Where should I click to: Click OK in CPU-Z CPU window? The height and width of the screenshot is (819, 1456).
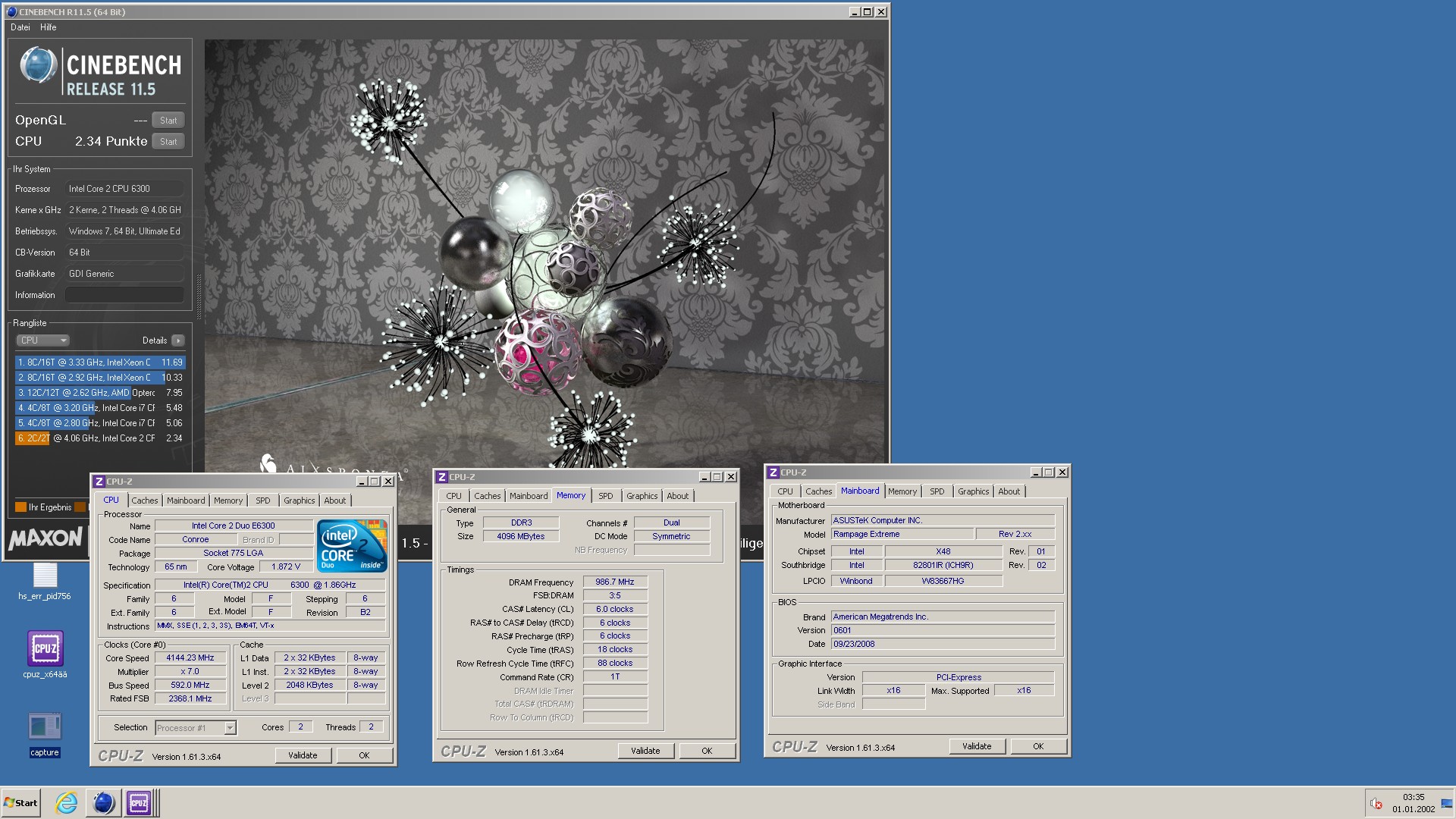[x=364, y=755]
